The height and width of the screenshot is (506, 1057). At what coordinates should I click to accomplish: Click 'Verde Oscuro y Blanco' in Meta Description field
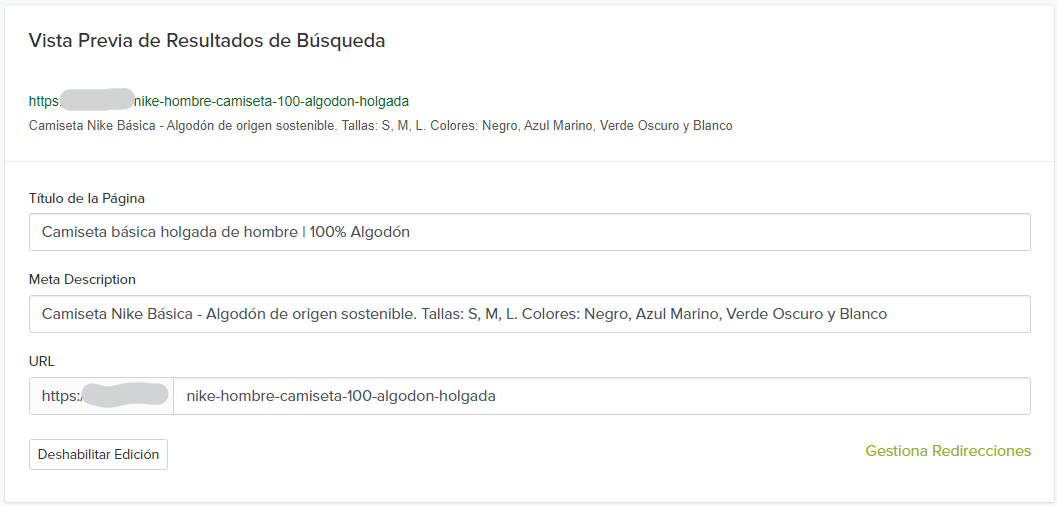tap(806, 314)
